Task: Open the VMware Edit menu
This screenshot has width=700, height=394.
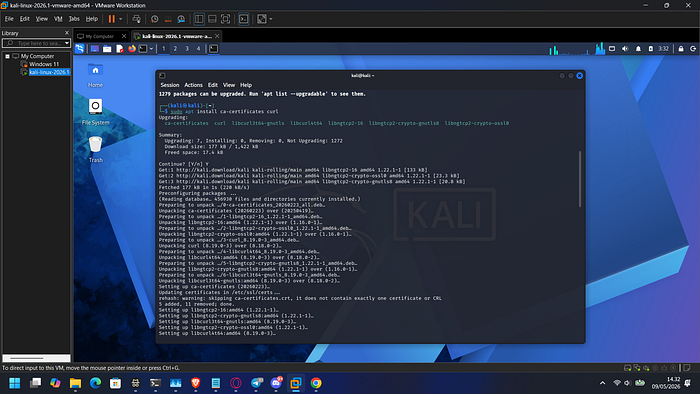Action: (25, 19)
